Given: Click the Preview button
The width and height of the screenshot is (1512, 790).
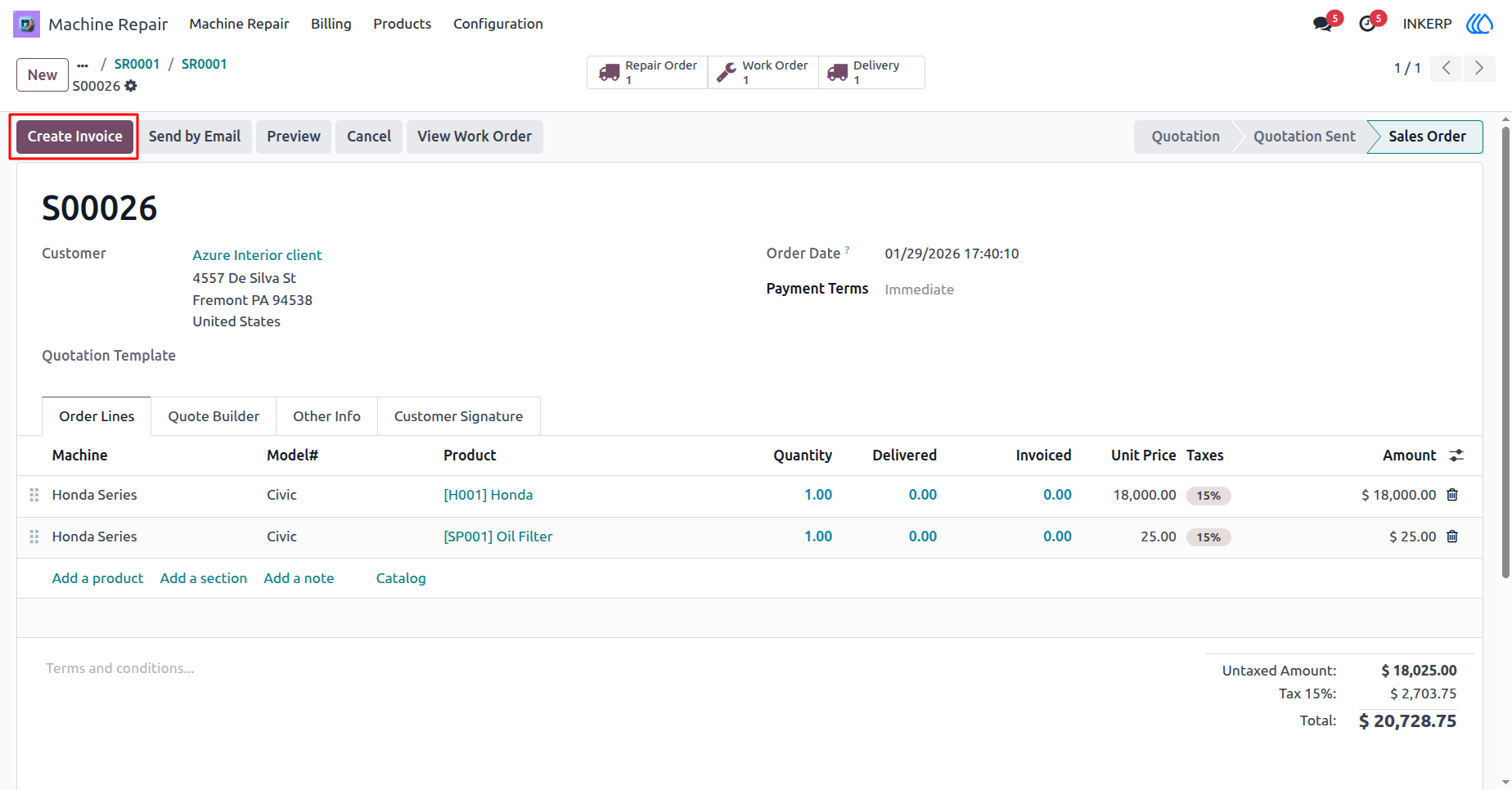Looking at the screenshot, I should pyautogui.click(x=294, y=137).
